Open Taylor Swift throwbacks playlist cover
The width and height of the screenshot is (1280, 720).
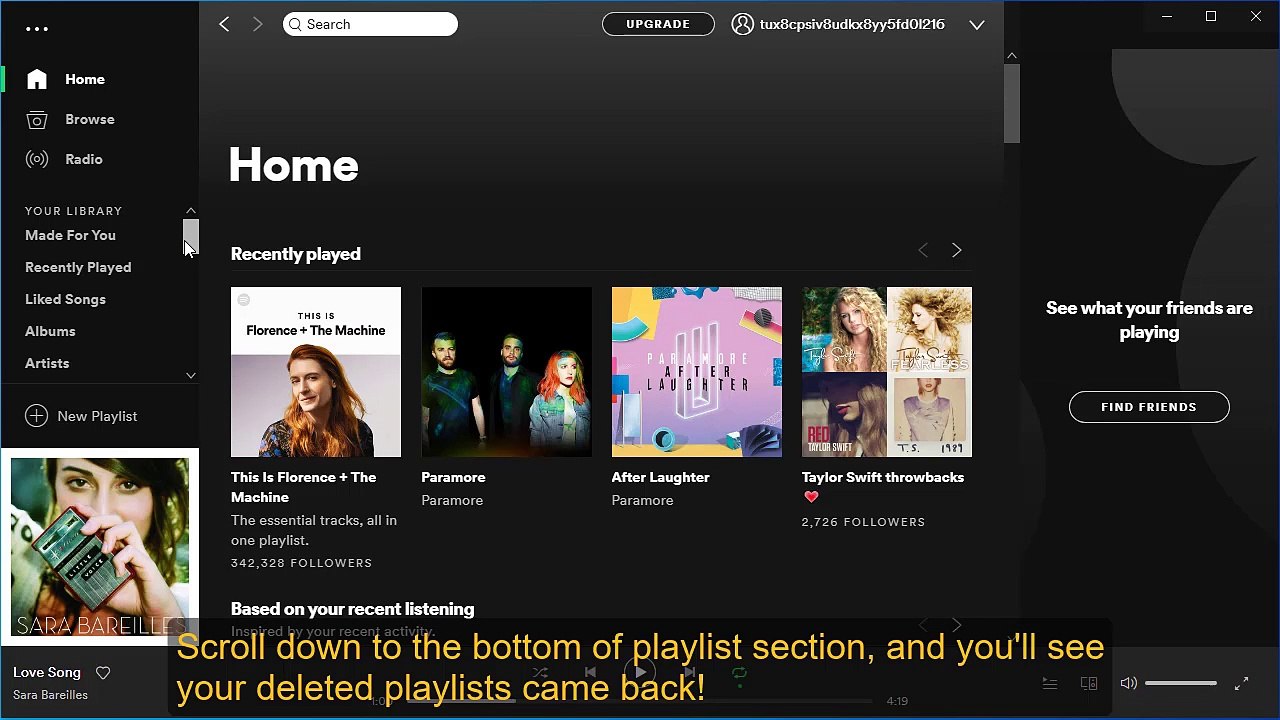point(887,372)
